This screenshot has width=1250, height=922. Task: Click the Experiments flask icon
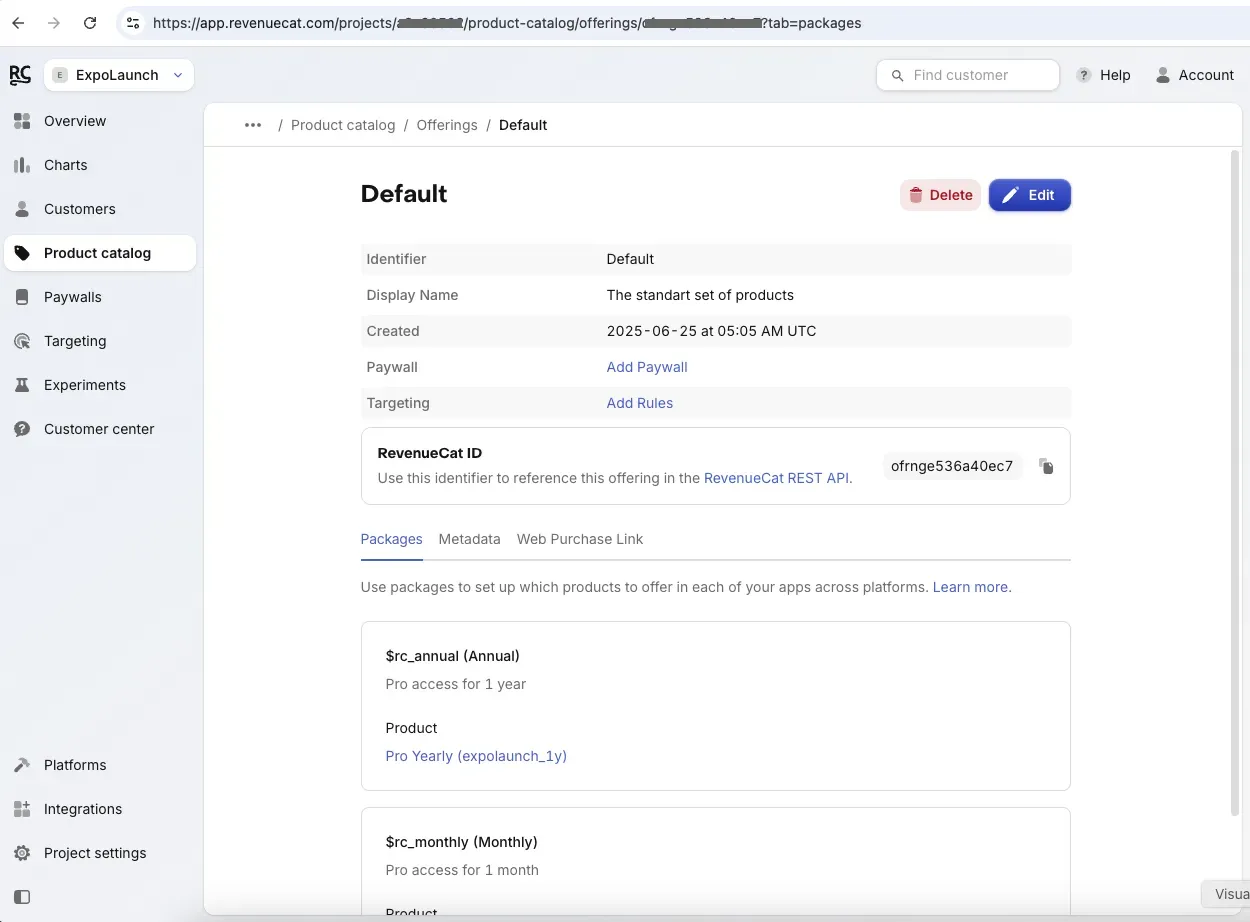coord(22,385)
